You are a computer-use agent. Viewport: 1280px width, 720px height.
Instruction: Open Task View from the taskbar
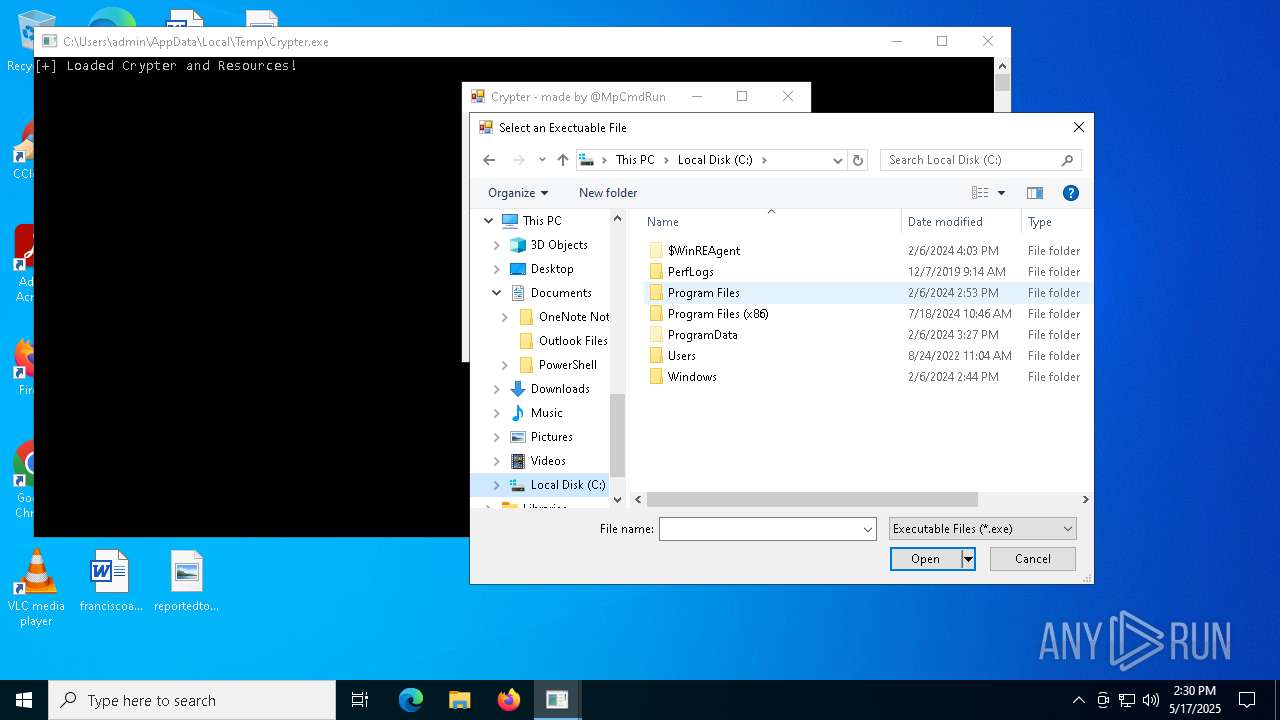360,700
